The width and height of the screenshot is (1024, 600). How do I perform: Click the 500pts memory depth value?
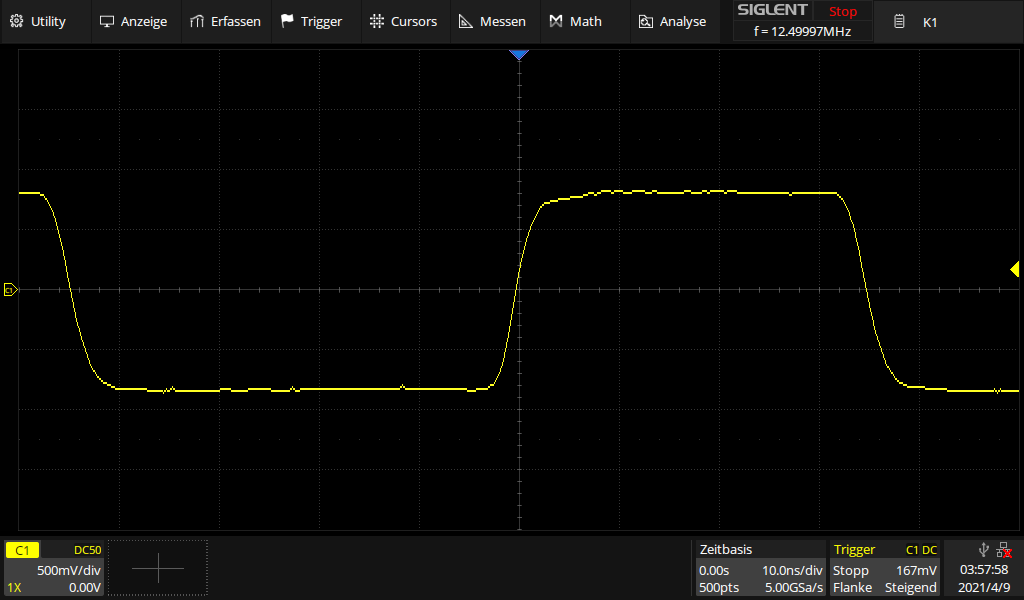point(719,588)
